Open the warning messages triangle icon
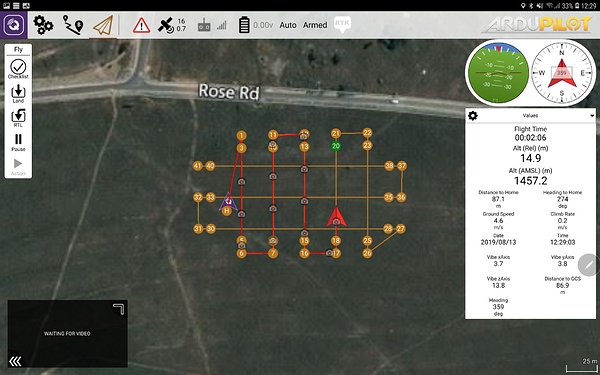Viewport: 600px width, 375px height. 142,26
